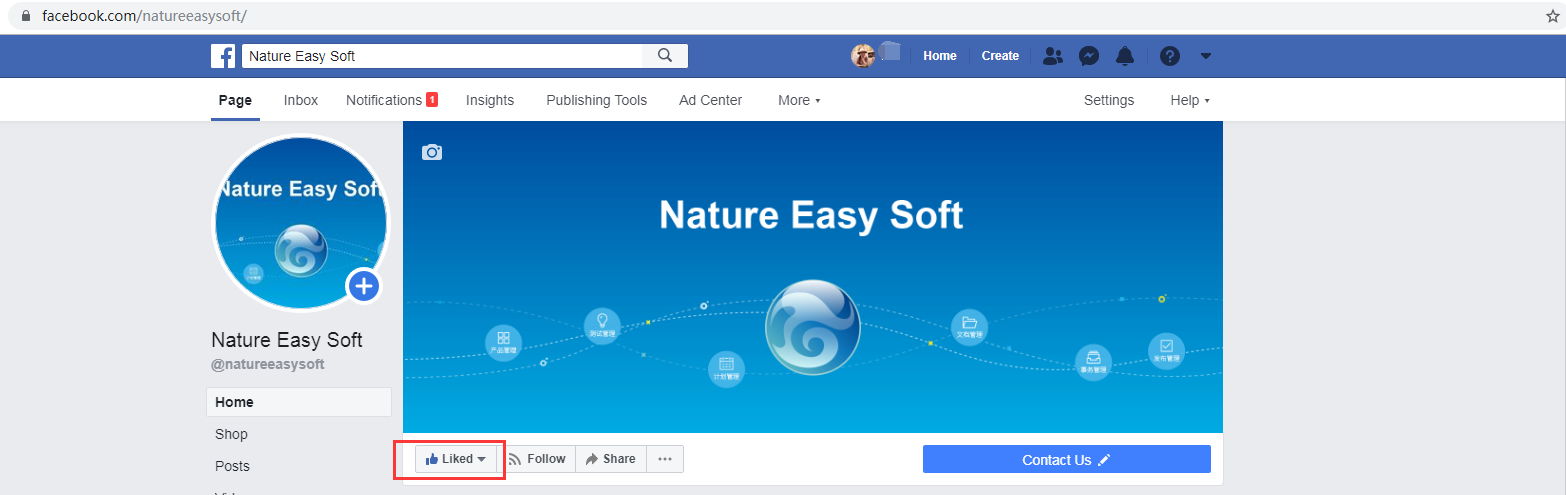Image resolution: width=1566 pixels, height=495 pixels.
Task: Click the Share button
Action: [611, 459]
